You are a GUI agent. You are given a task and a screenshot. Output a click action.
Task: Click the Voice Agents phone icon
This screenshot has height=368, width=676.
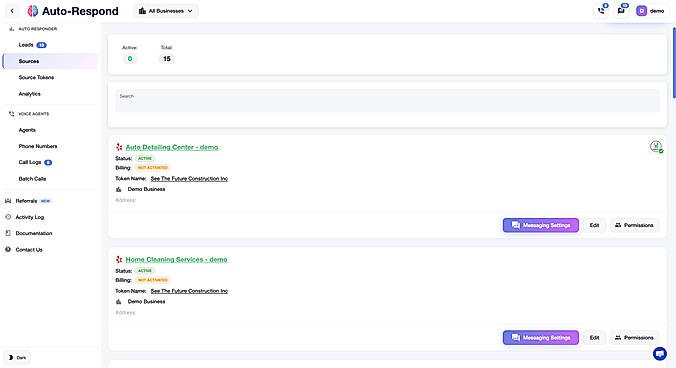tap(12, 114)
